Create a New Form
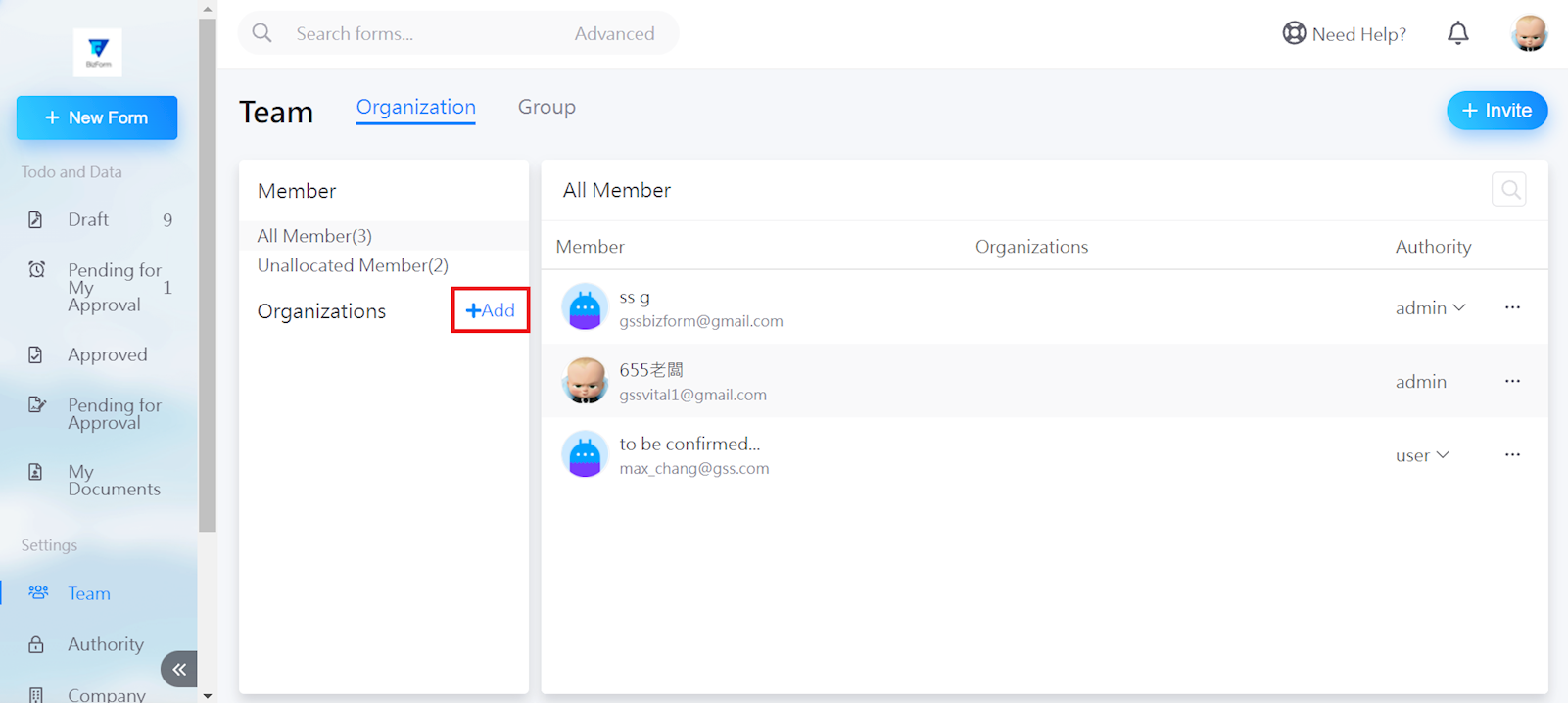This screenshot has width=1568, height=703. pos(97,117)
